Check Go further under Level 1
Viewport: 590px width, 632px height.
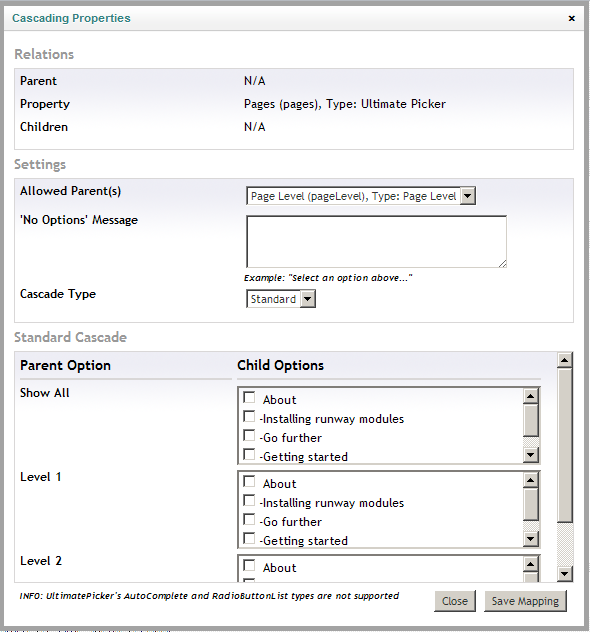(x=249, y=520)
